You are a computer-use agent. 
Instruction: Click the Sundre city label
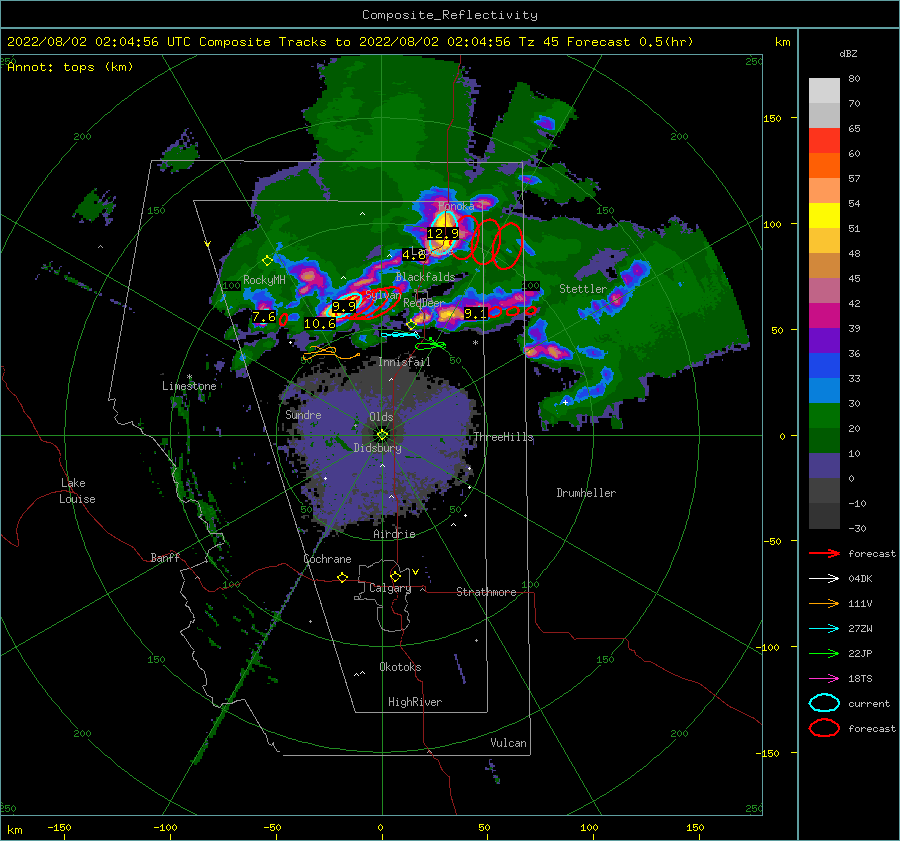pyautogui.click(x=303, y=414)
